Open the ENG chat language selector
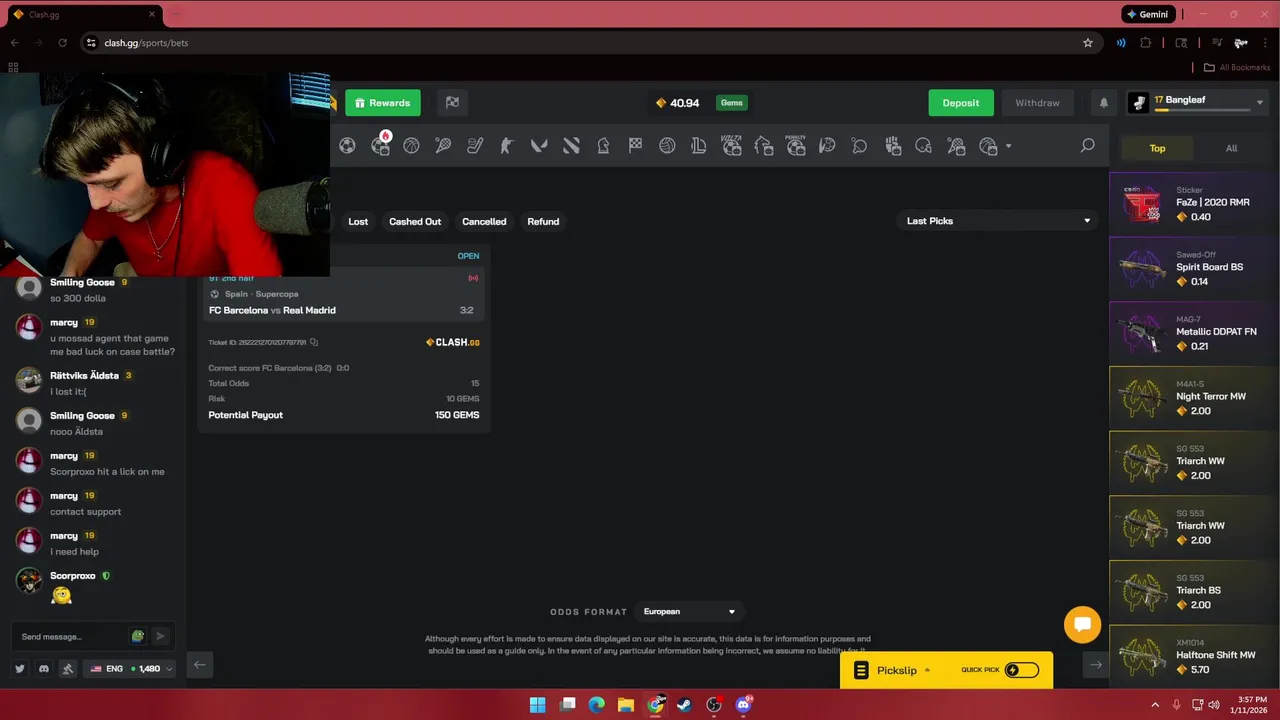Viewport: 1280px width, 720px height. point(130,668)
